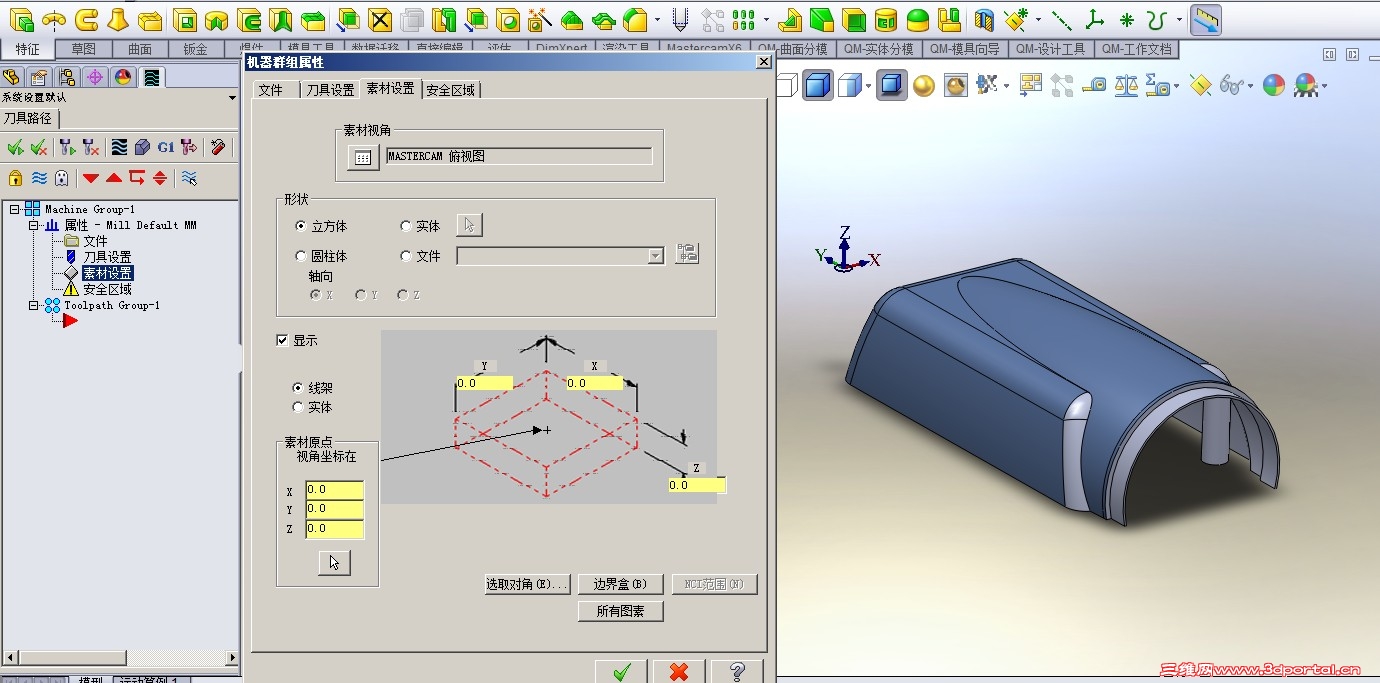Switch to the 安全区域 dialog tab
This screenshot has width=1380, height=683.
click(451, 90)
